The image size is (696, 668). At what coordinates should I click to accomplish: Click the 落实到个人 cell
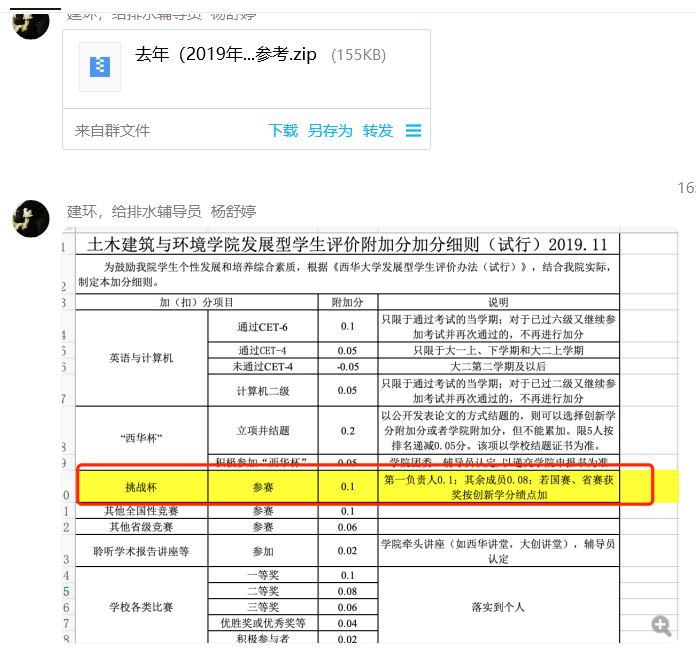[498, 607]
